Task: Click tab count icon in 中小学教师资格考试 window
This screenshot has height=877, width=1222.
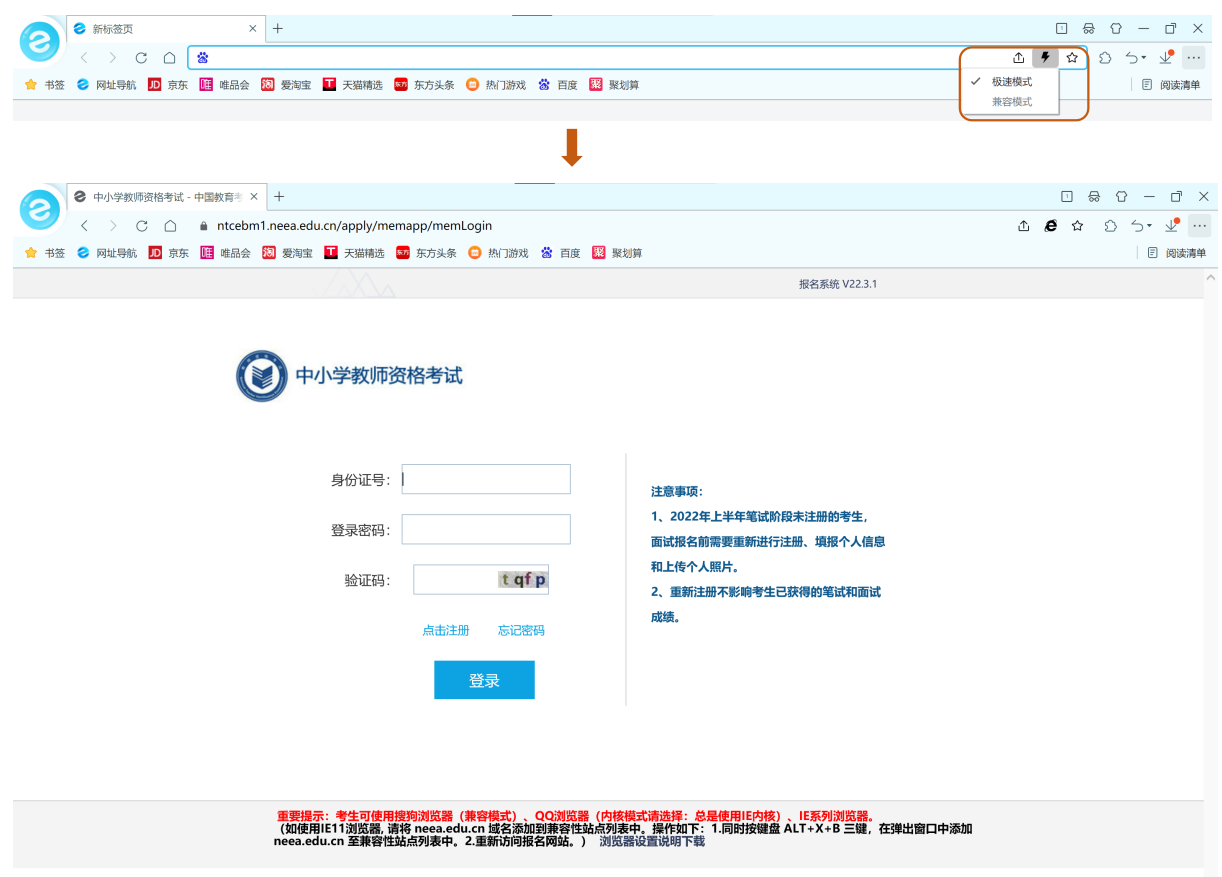Action: pyautogui.click(x=1066, y=196)
